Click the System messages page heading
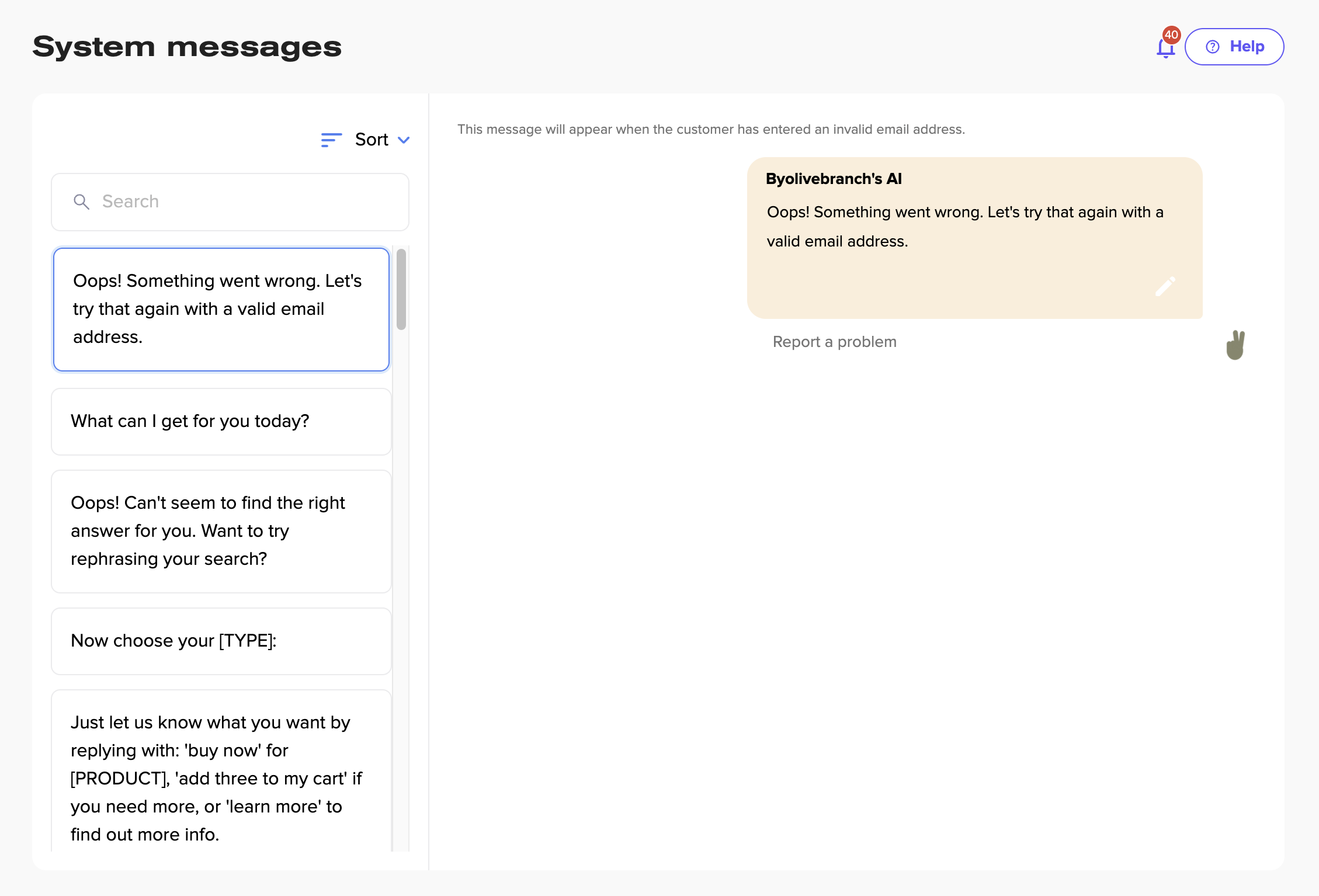Image resolution: width=1319 pixels, height=896 pixels. click(x=187, y=47)
